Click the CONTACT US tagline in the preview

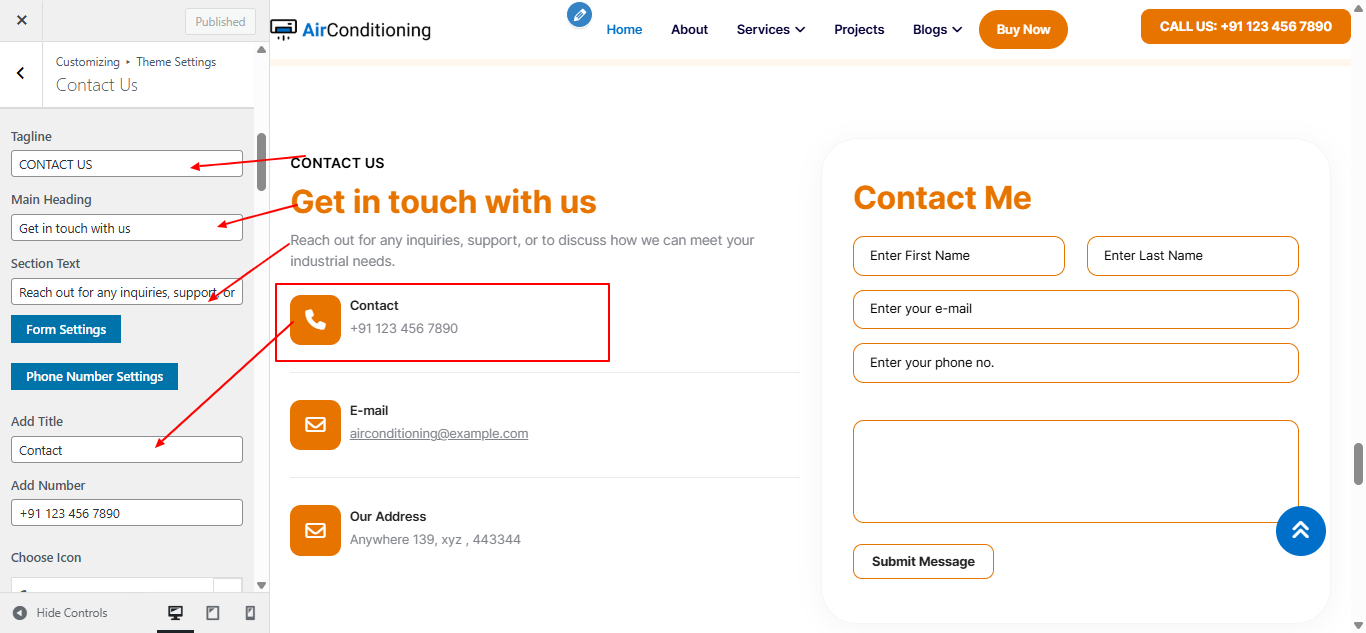pyautogui.click(x=337, y=163)
